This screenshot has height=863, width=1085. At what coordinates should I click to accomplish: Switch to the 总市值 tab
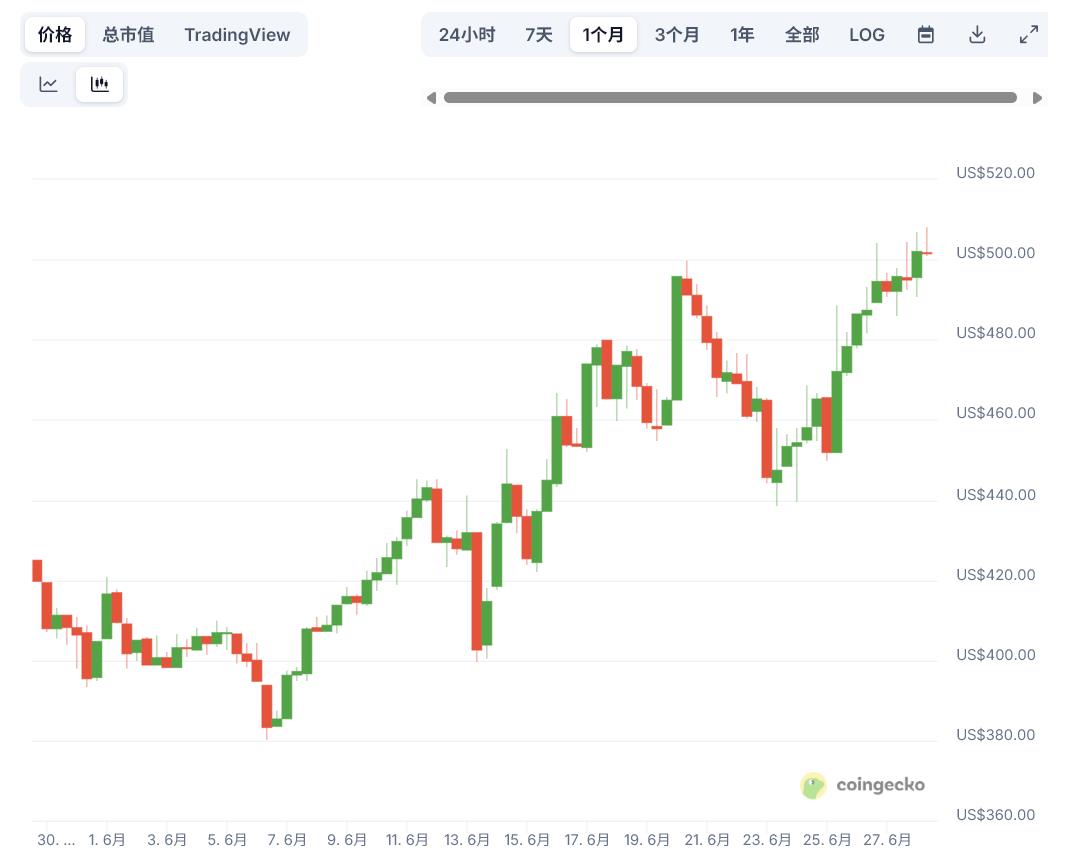pyautogui.click(x=128, y=35)
